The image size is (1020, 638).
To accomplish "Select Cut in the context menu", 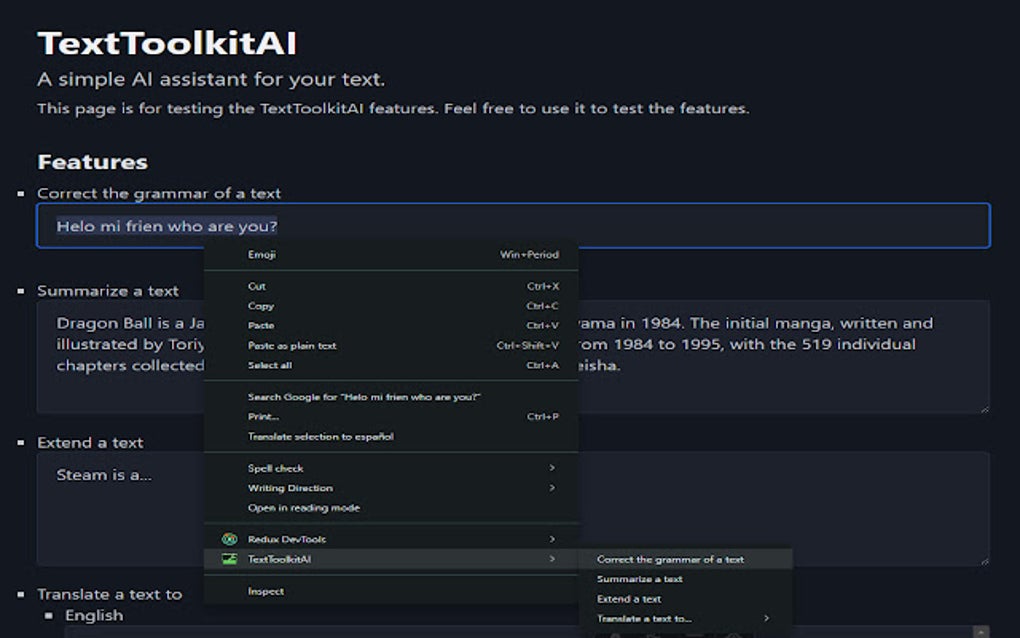I will pyautogui.click(x=257, y=286).
